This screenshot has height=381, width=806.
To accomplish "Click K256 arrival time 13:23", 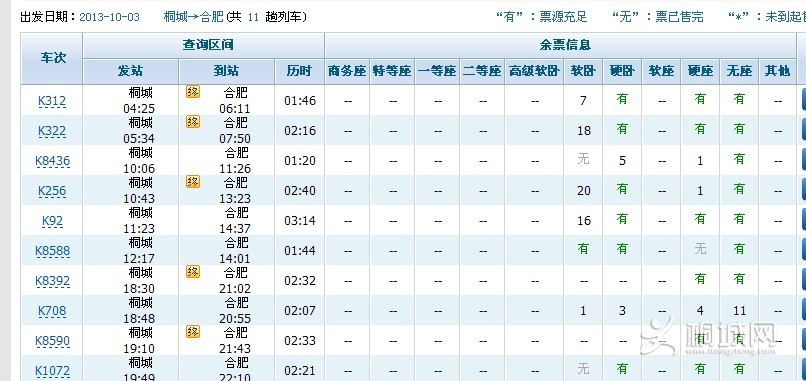I will pos(235,198).
